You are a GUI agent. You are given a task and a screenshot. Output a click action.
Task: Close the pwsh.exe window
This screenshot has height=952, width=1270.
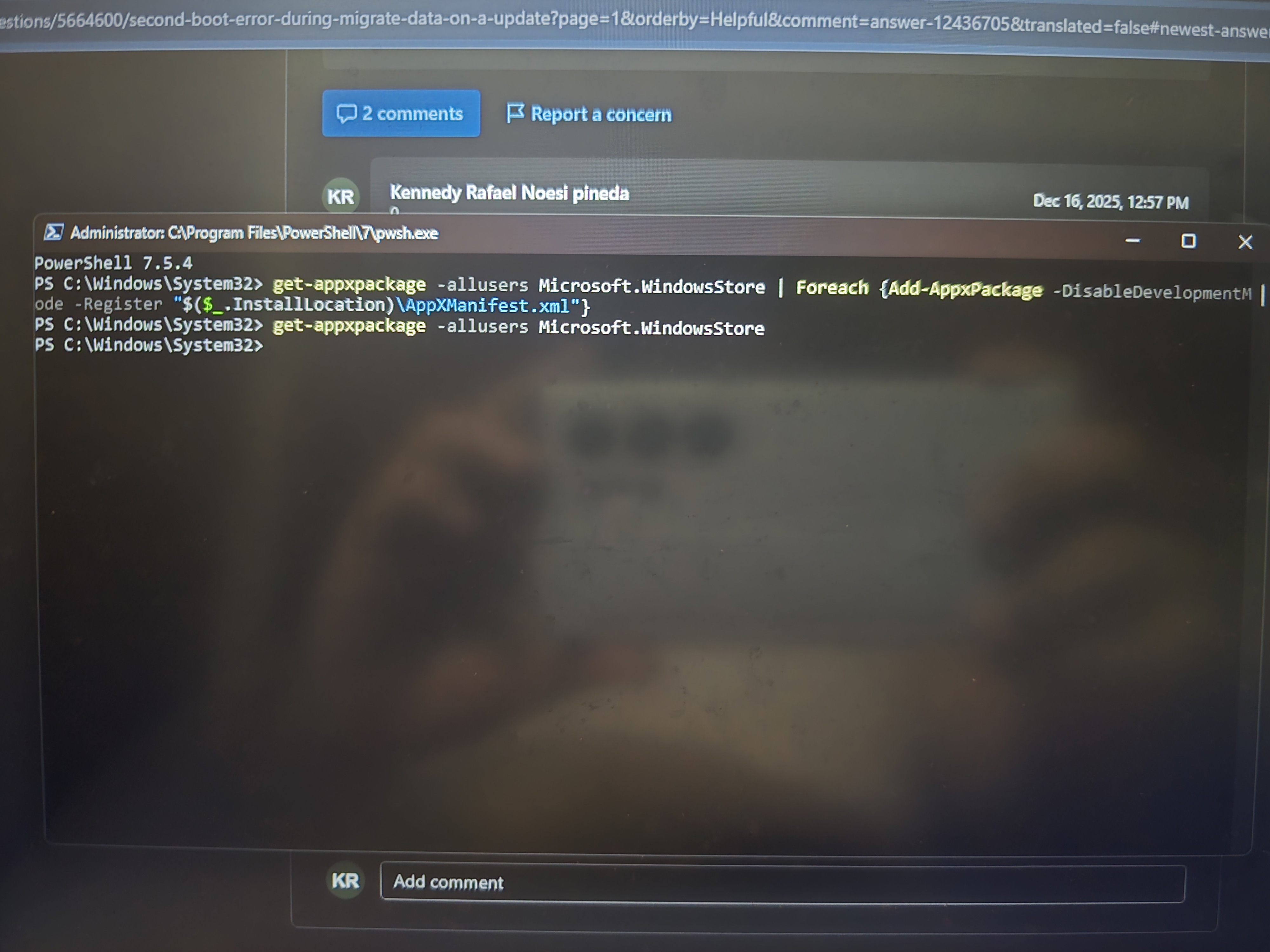click(1245, 242)
